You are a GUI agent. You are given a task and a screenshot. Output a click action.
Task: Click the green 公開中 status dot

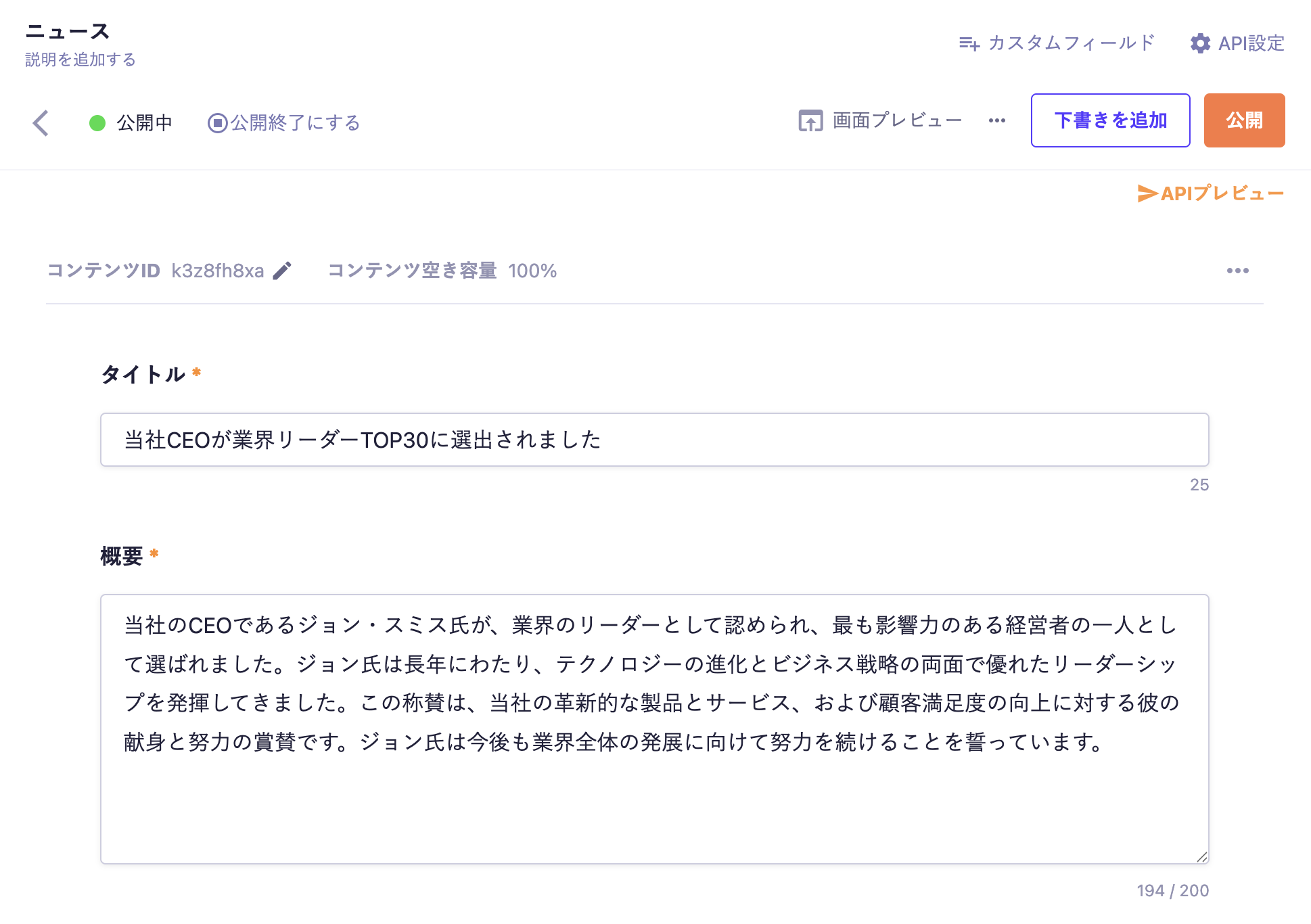pos(97,123)
